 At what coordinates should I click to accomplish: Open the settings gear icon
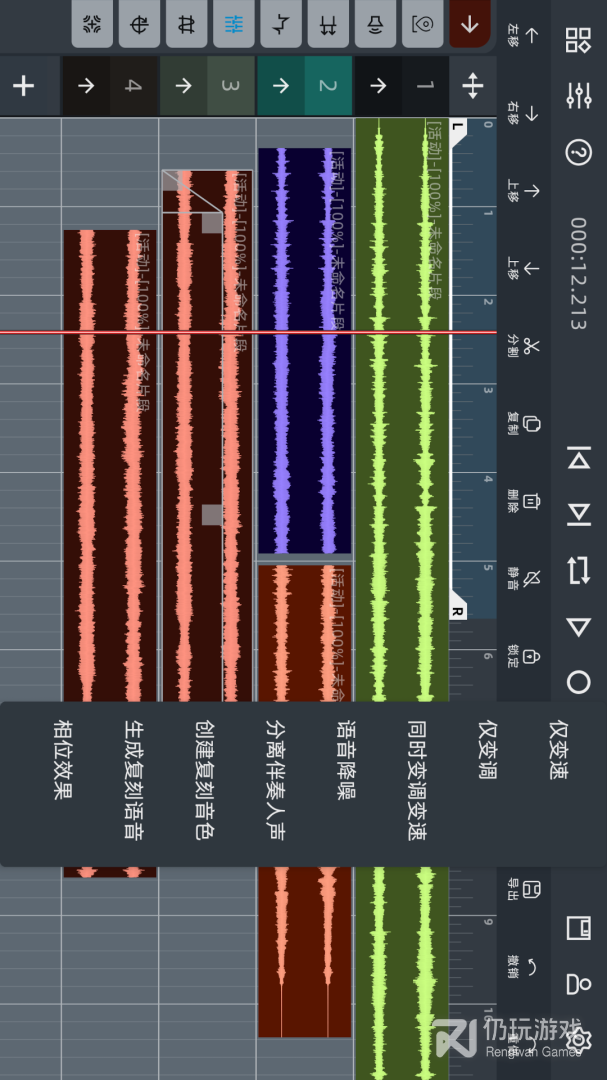pyautogui.click(x=578, y=1038)
